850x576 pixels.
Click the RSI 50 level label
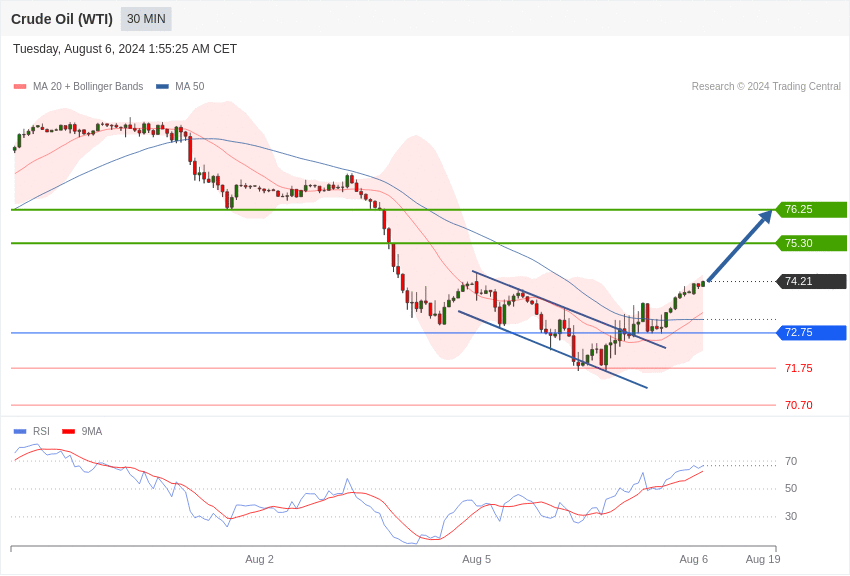point(791,489)
